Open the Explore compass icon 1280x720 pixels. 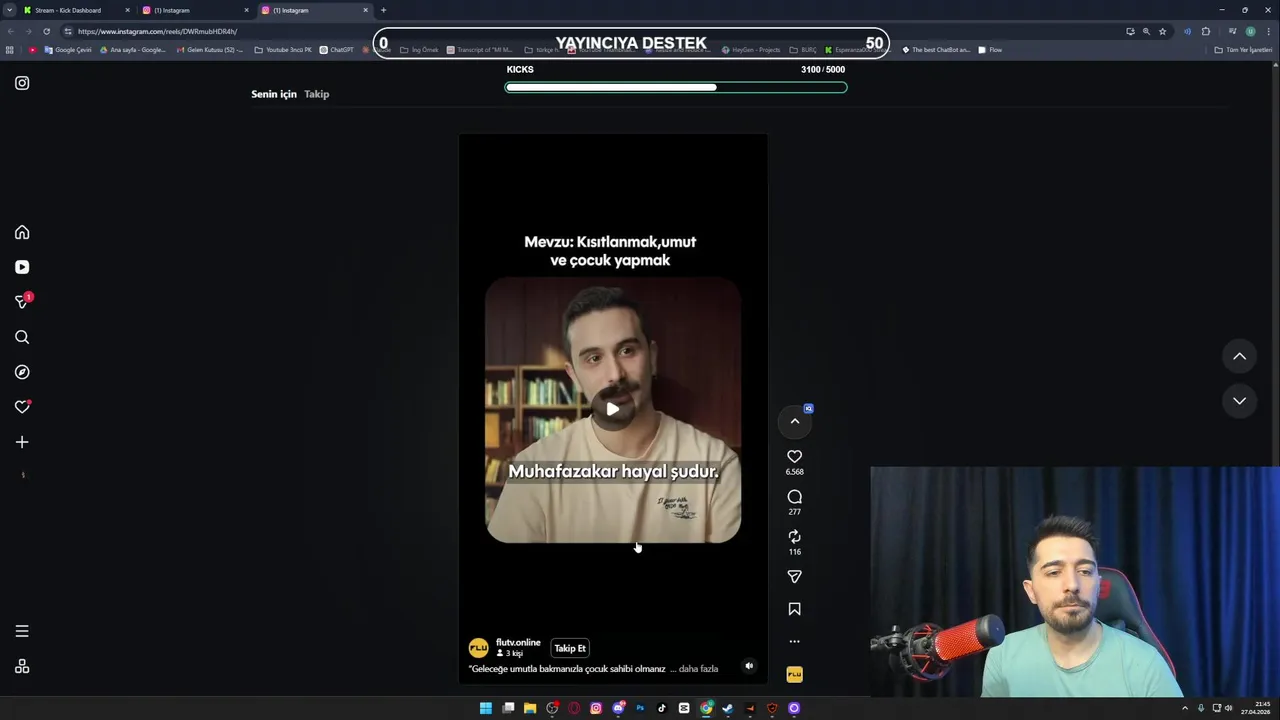click(x=22, y=372)
